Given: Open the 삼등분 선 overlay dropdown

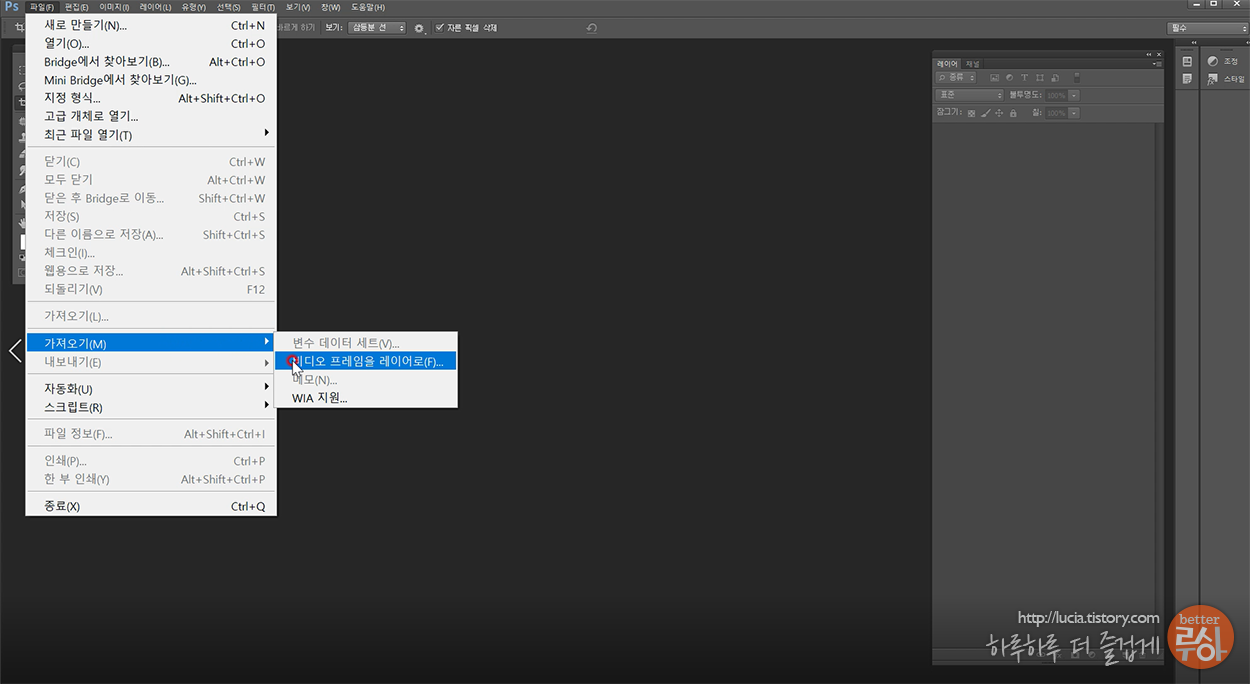Looking at the screenshot, I should click(377, 28).
